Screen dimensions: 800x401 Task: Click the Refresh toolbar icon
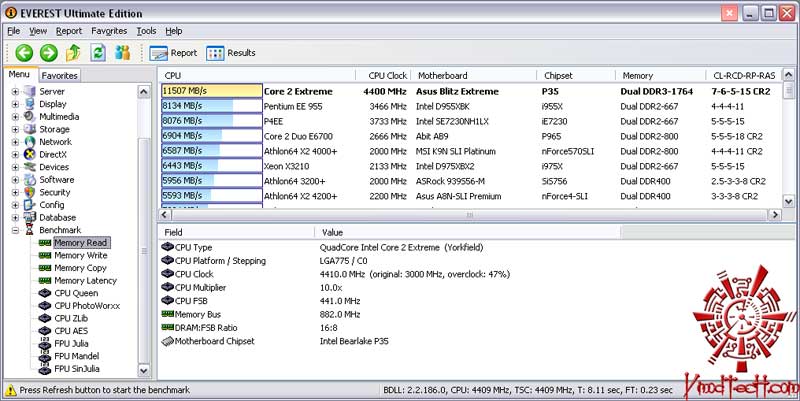tap(98, 53)
